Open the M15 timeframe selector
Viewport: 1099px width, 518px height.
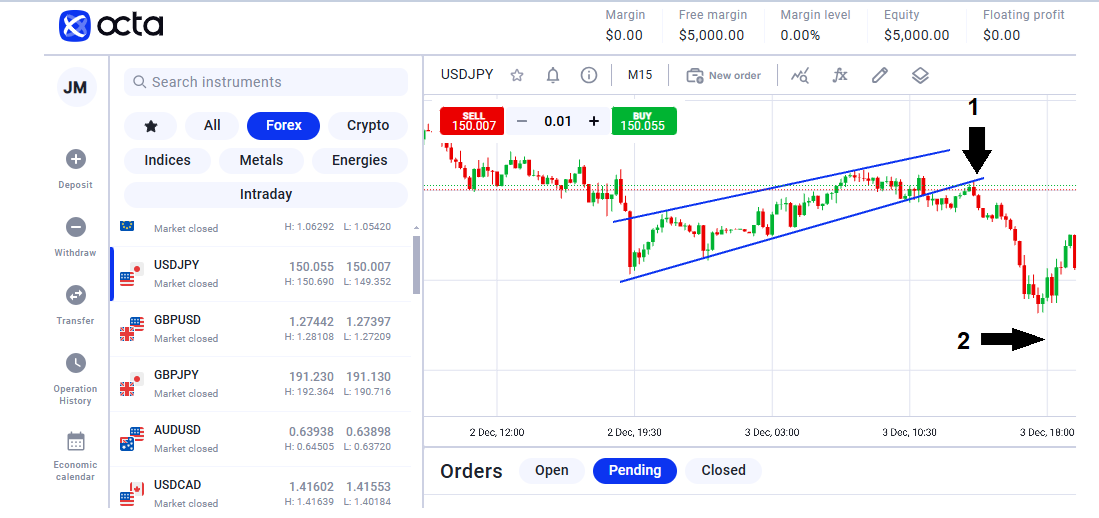(639, 75)
